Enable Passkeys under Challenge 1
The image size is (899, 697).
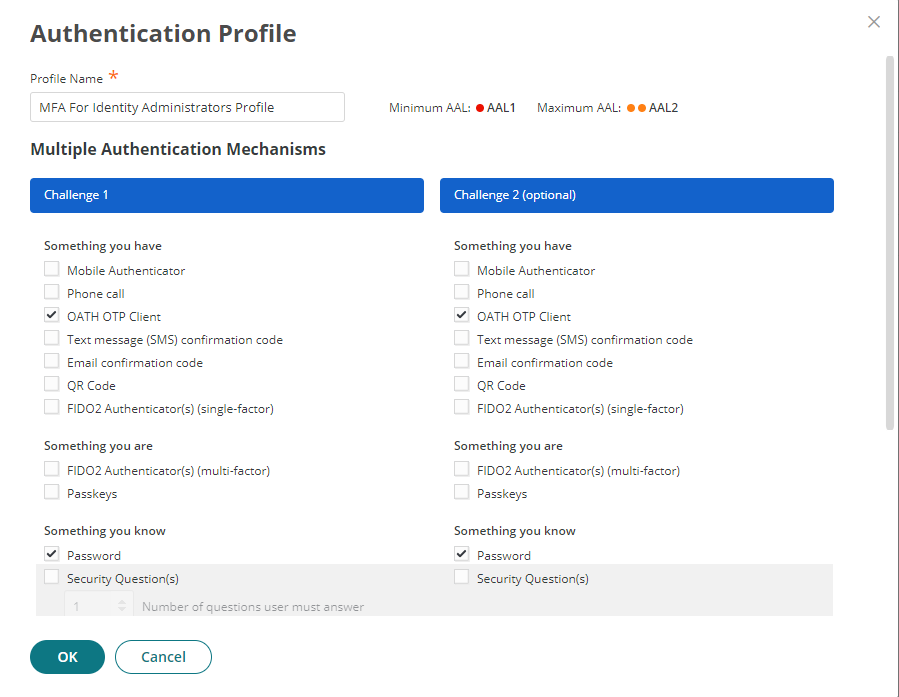[x=51, y=492]
